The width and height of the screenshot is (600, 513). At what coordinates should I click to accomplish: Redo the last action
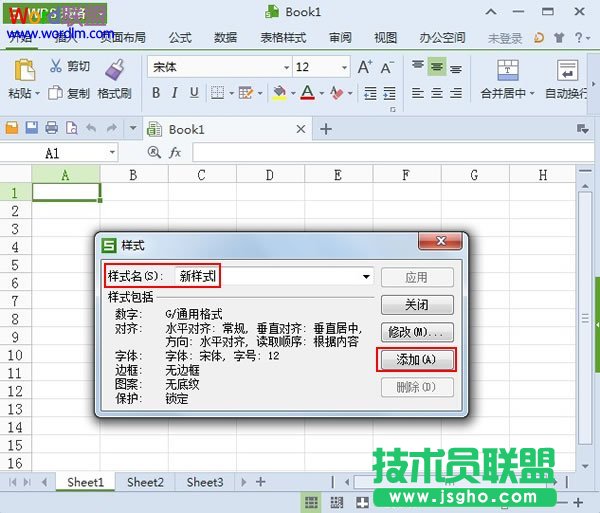click(112, 128)
